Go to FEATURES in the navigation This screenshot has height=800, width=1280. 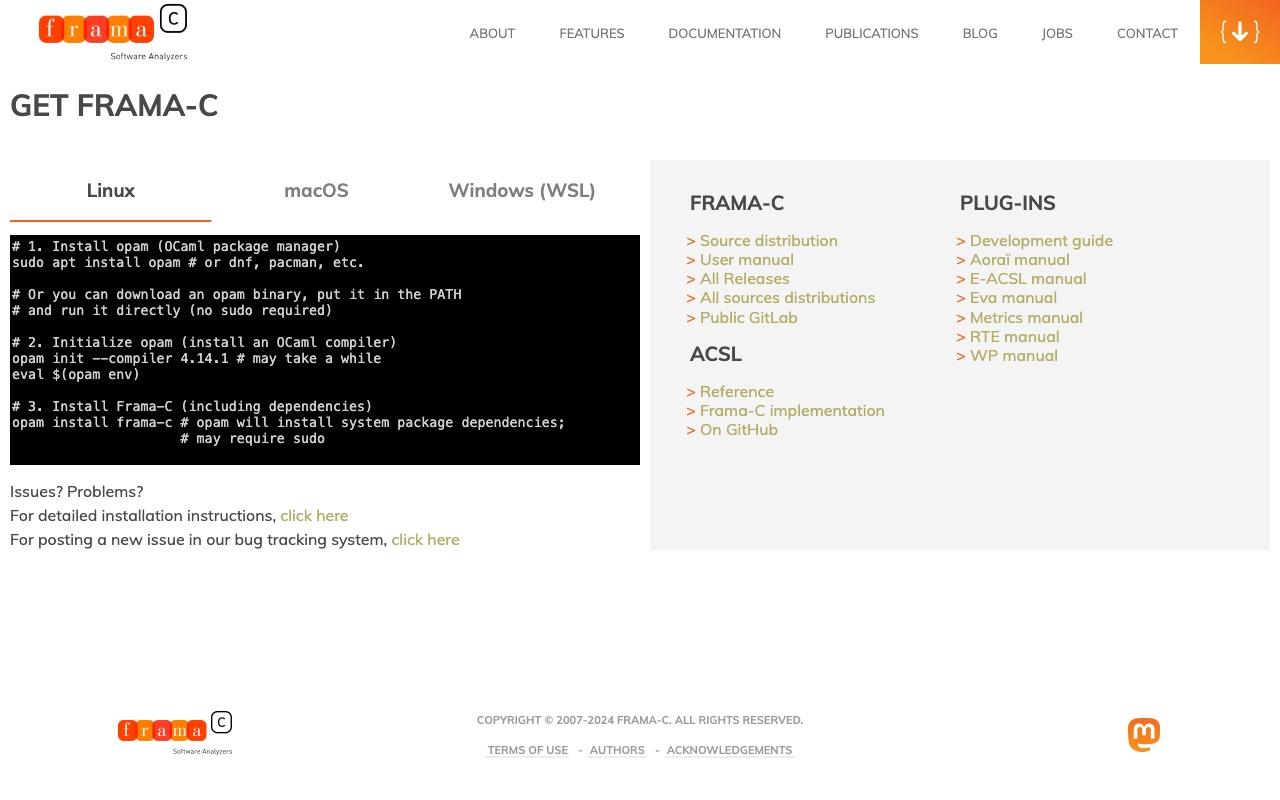[x=592, y=33]
